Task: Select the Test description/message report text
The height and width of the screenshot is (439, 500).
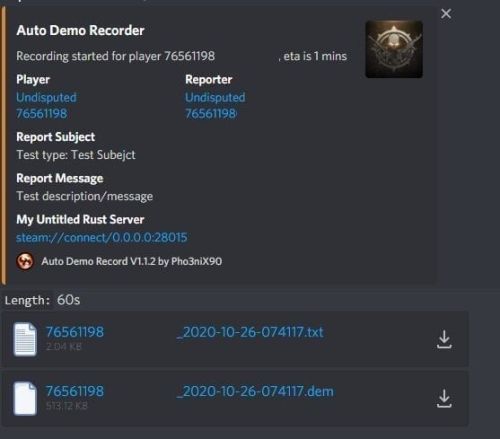Action: click(x=85, y=196)
